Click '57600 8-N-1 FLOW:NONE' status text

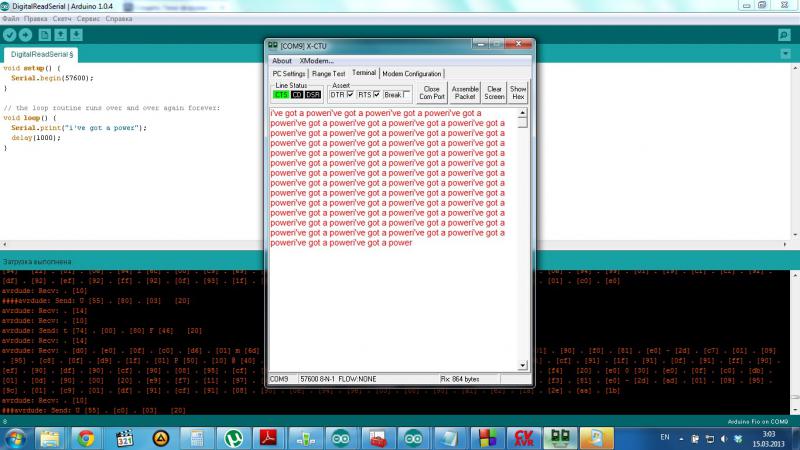pyautogui.click(x=338, y=379)
